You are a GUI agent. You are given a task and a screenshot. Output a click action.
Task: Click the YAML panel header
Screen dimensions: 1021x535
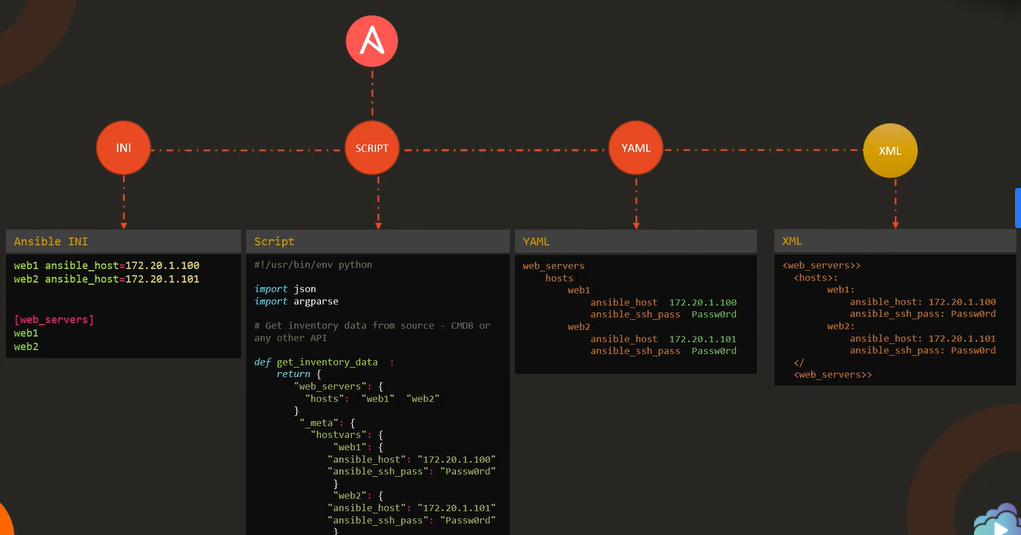[x=636, y=241]
